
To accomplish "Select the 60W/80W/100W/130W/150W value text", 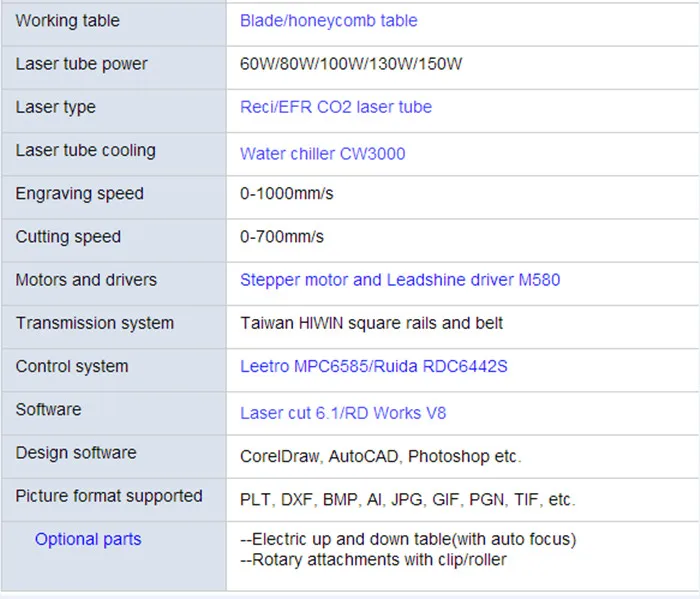I will click(351, 64).
